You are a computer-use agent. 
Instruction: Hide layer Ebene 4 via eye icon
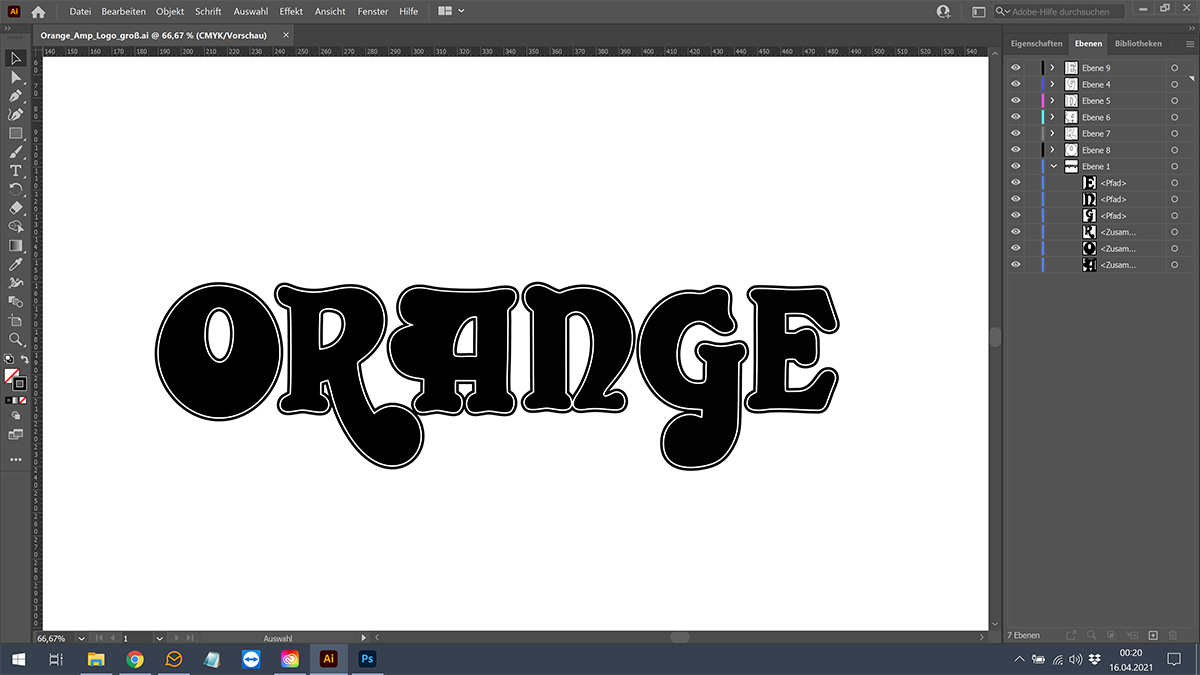tap(1016, 84)
